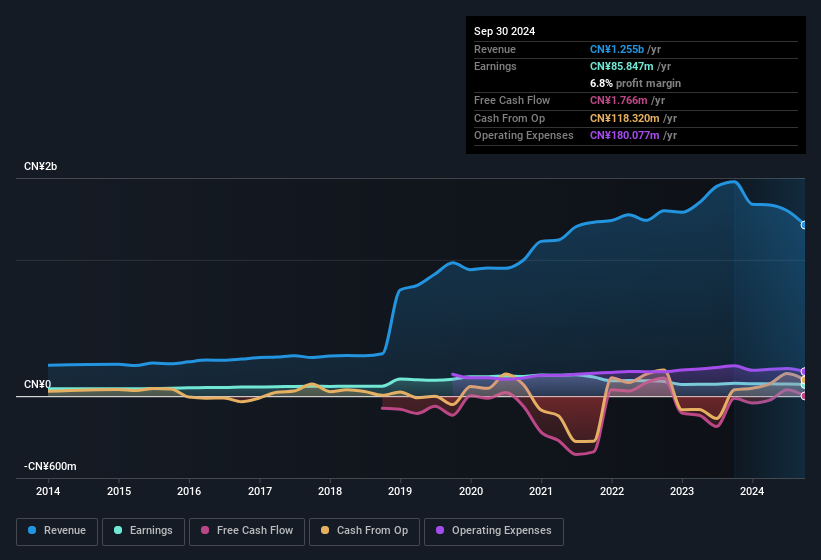Viewport: 821px width, 560px height.
Task: Click the Operating Expenses label in tooltip
Action: pyautogui.click(x=524, y=135)
